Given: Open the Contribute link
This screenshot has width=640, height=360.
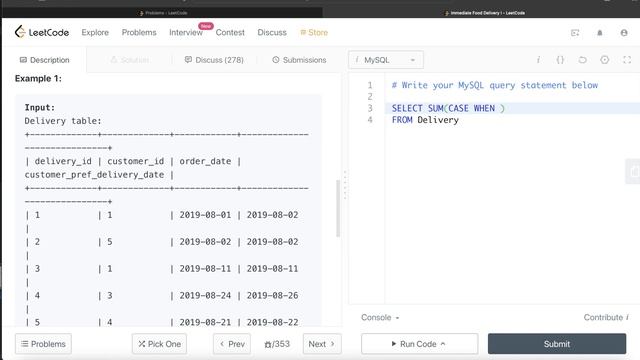Looking at the screenshot, I should tap(606, 318).
